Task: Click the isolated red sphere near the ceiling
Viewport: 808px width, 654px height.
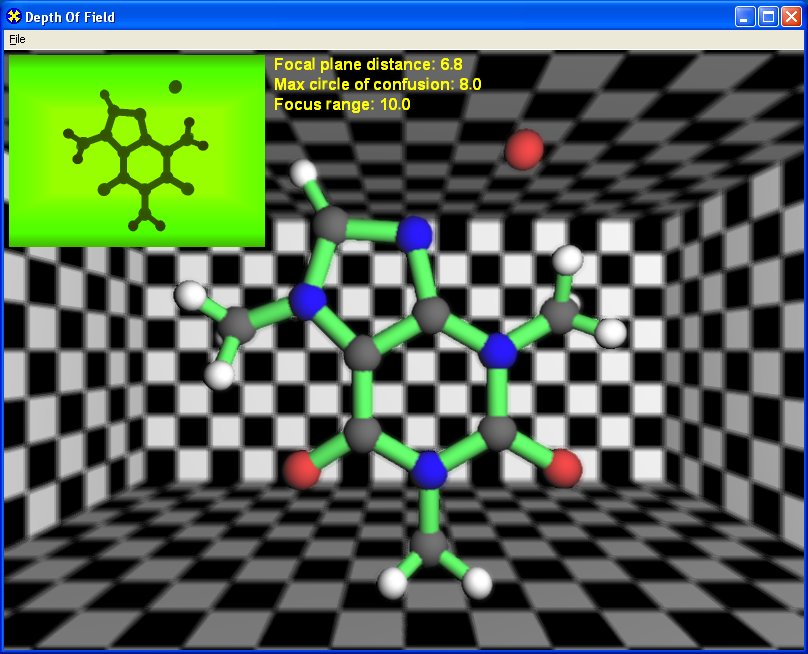Action: click(524, 149)
